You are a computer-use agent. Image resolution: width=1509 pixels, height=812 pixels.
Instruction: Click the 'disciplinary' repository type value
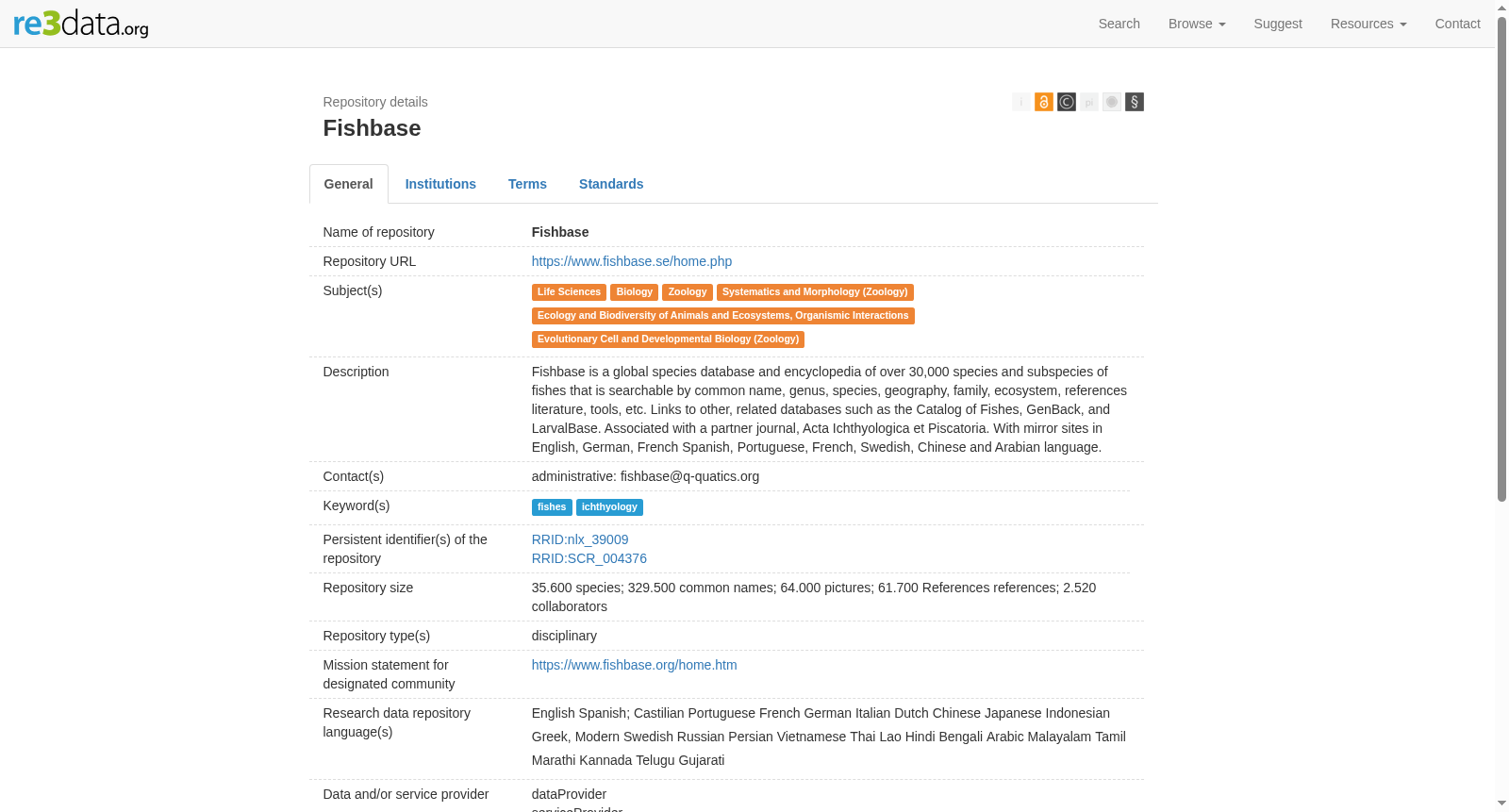pos(564,636)
